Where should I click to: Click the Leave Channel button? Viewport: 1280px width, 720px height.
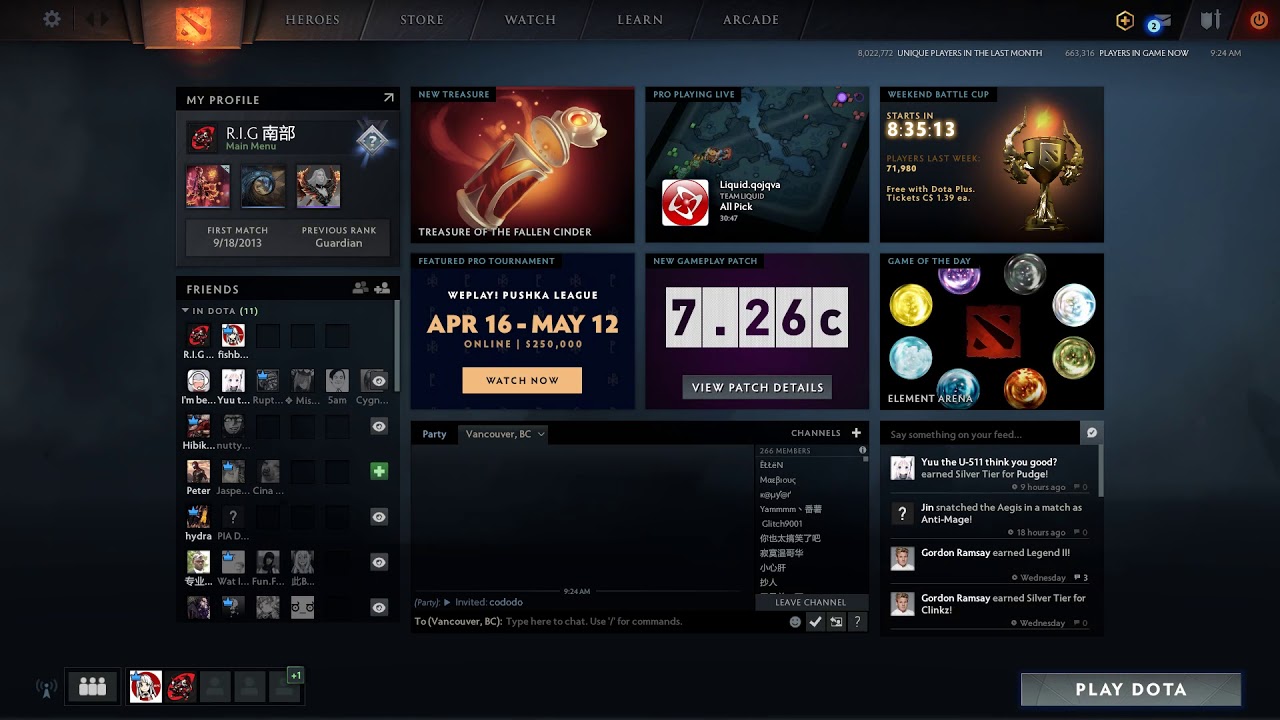pyautogui.click(x=811, y=602)
